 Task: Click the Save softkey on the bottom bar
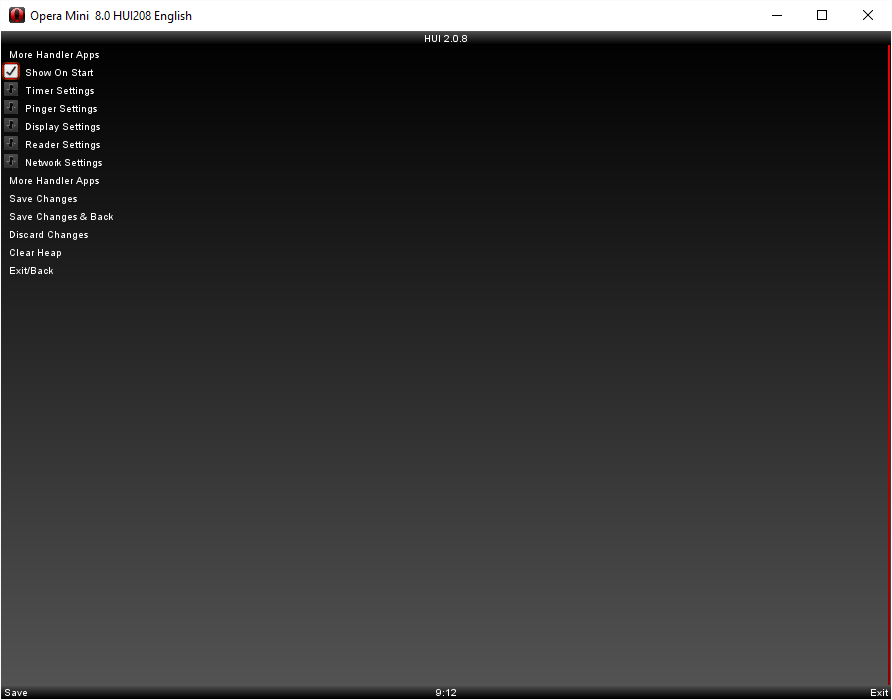coord(16,693)
